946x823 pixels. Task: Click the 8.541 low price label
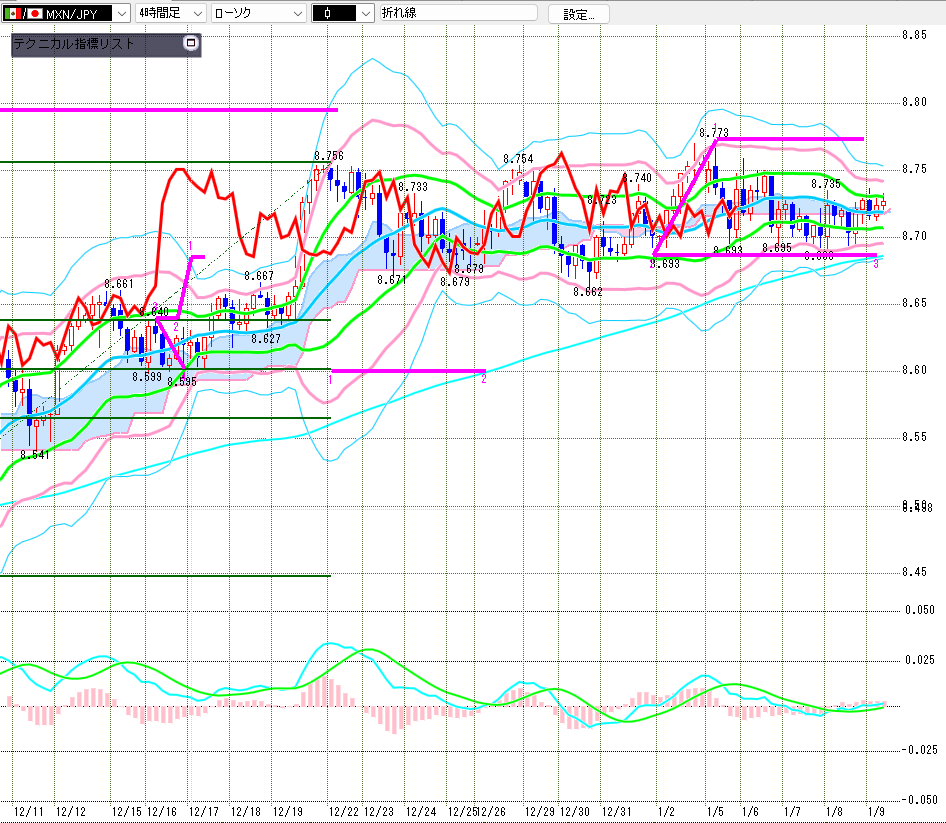coord(34,456)
